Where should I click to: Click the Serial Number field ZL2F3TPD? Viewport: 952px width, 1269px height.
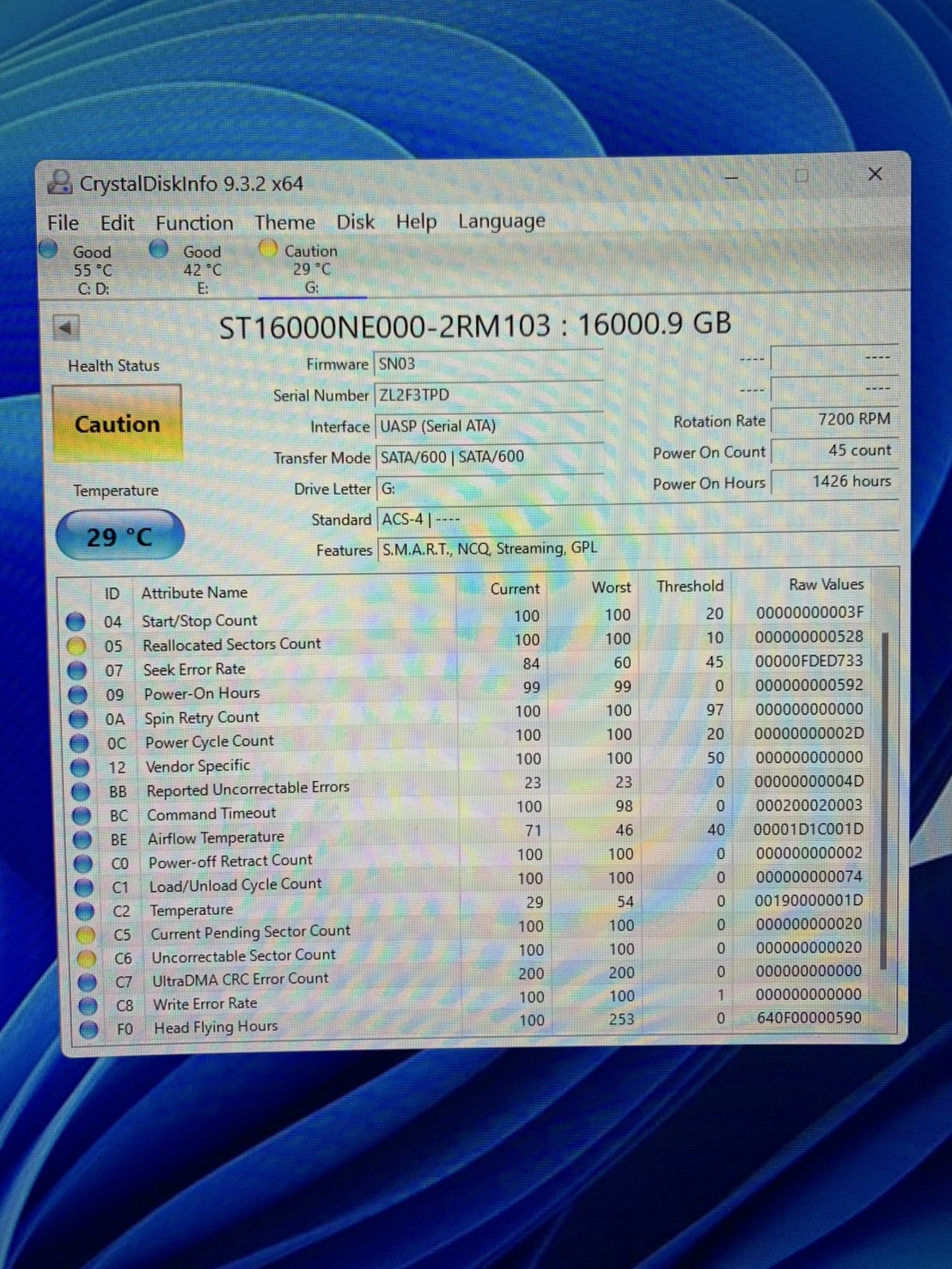[x=488, y=395]
